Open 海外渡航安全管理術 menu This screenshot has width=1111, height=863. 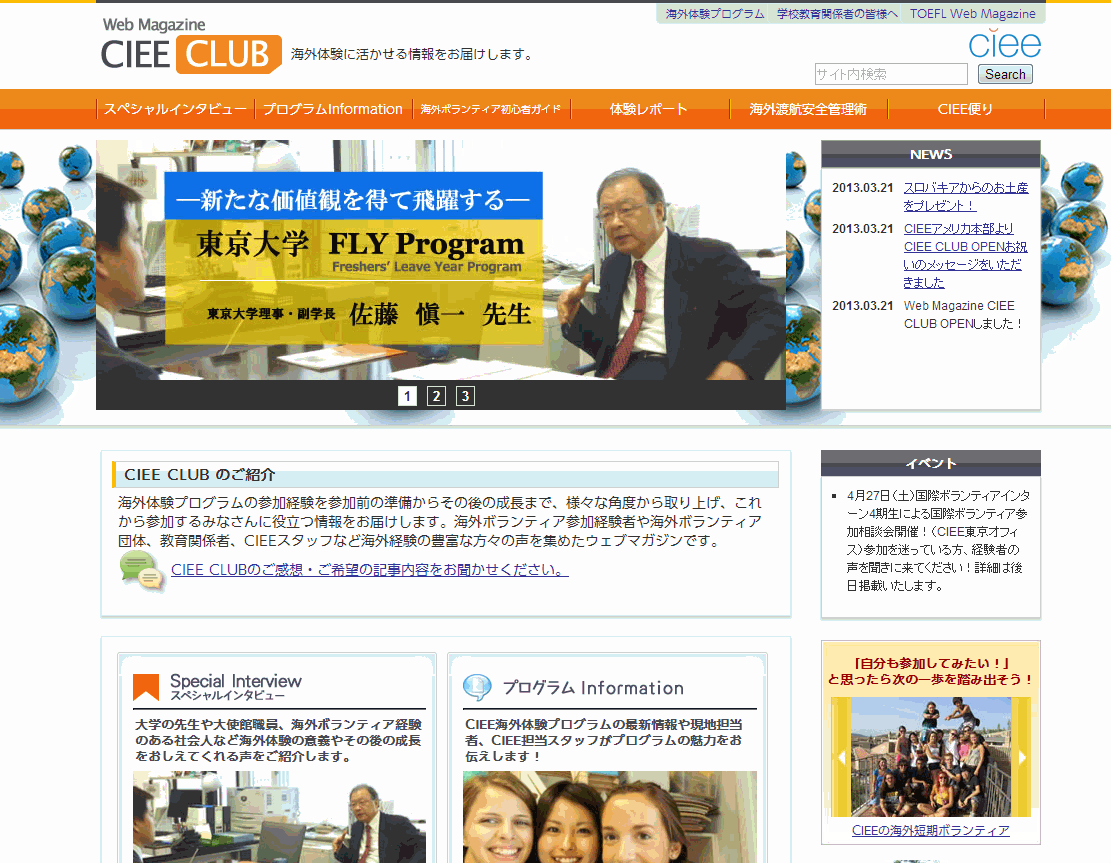[808, 109]
